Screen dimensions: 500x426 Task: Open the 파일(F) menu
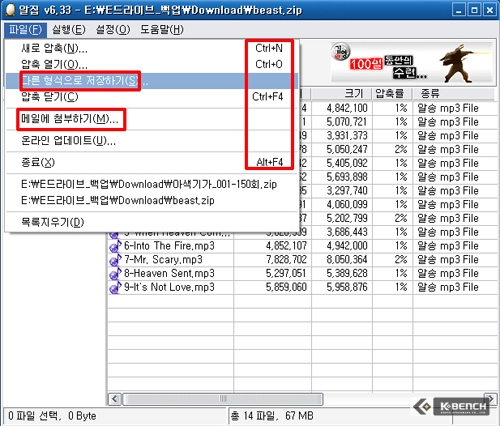click(x=26, y=30)
